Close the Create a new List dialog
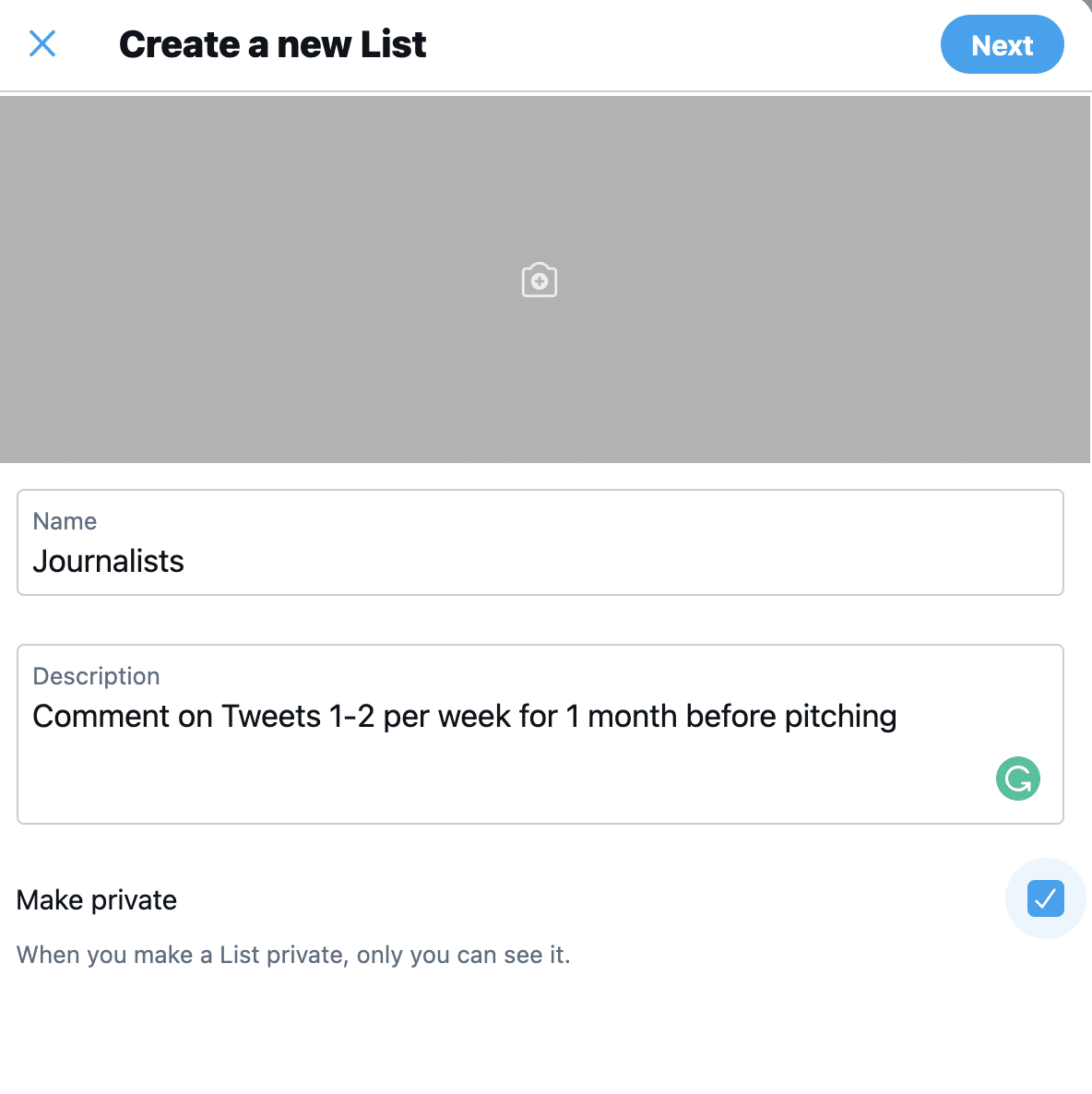The height and width of the screenshot is (1094, 1092). click(42, 43)
